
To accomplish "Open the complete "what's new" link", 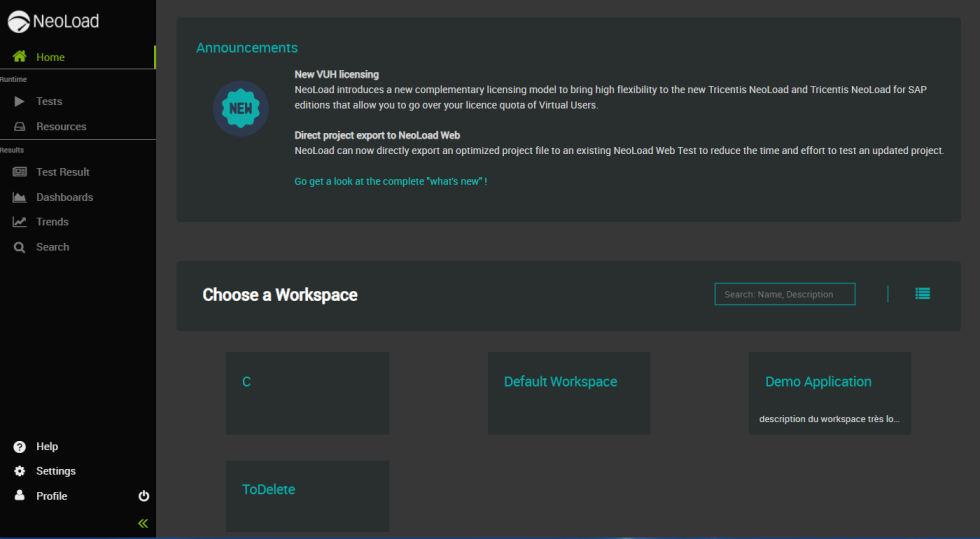I will (390, 181).
